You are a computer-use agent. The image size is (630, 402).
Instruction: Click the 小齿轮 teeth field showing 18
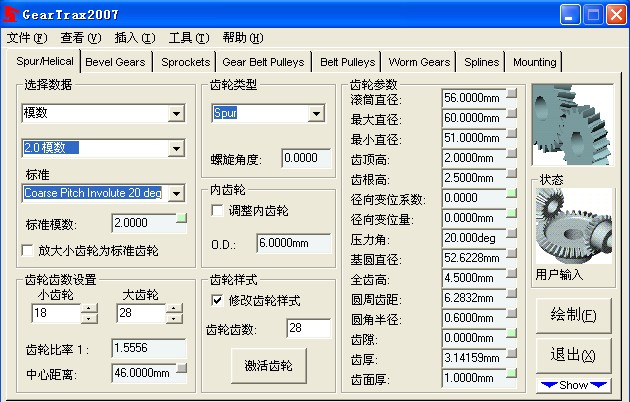[57, 313]
